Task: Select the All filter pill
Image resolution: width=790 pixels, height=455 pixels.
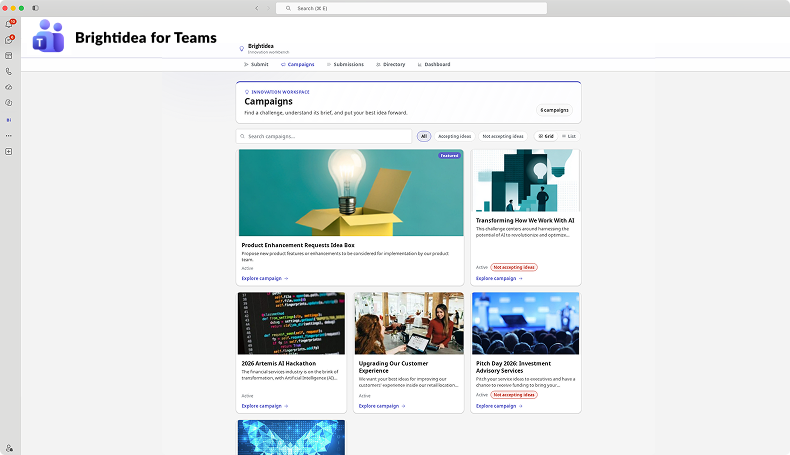Action: [424, 137]
